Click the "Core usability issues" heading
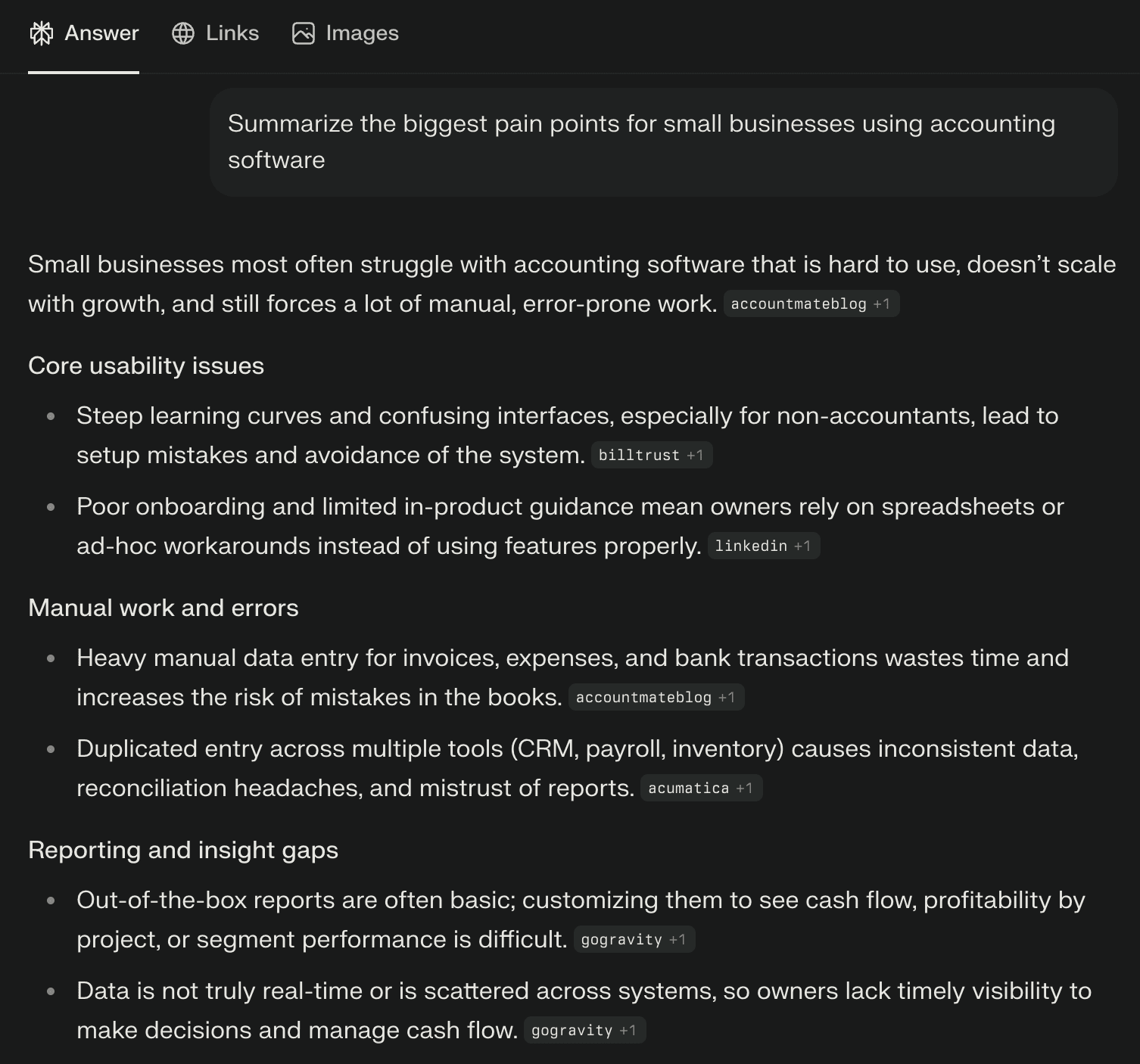Screen dimensions: 1140x1064 tap(146, 366)
